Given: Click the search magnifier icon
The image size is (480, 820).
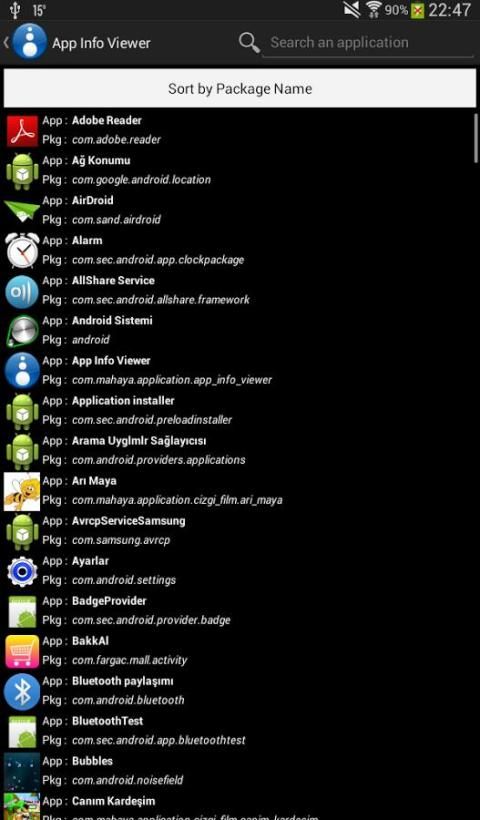Looking at the screenshot, I should click(x=249, y=42).
